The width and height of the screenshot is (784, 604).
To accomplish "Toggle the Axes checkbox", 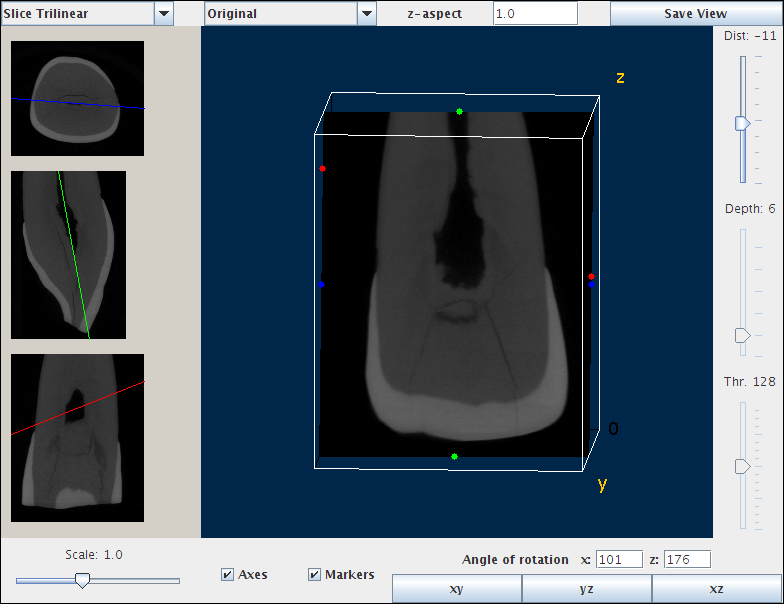I will pyautogui.click(x=228, y=575).
